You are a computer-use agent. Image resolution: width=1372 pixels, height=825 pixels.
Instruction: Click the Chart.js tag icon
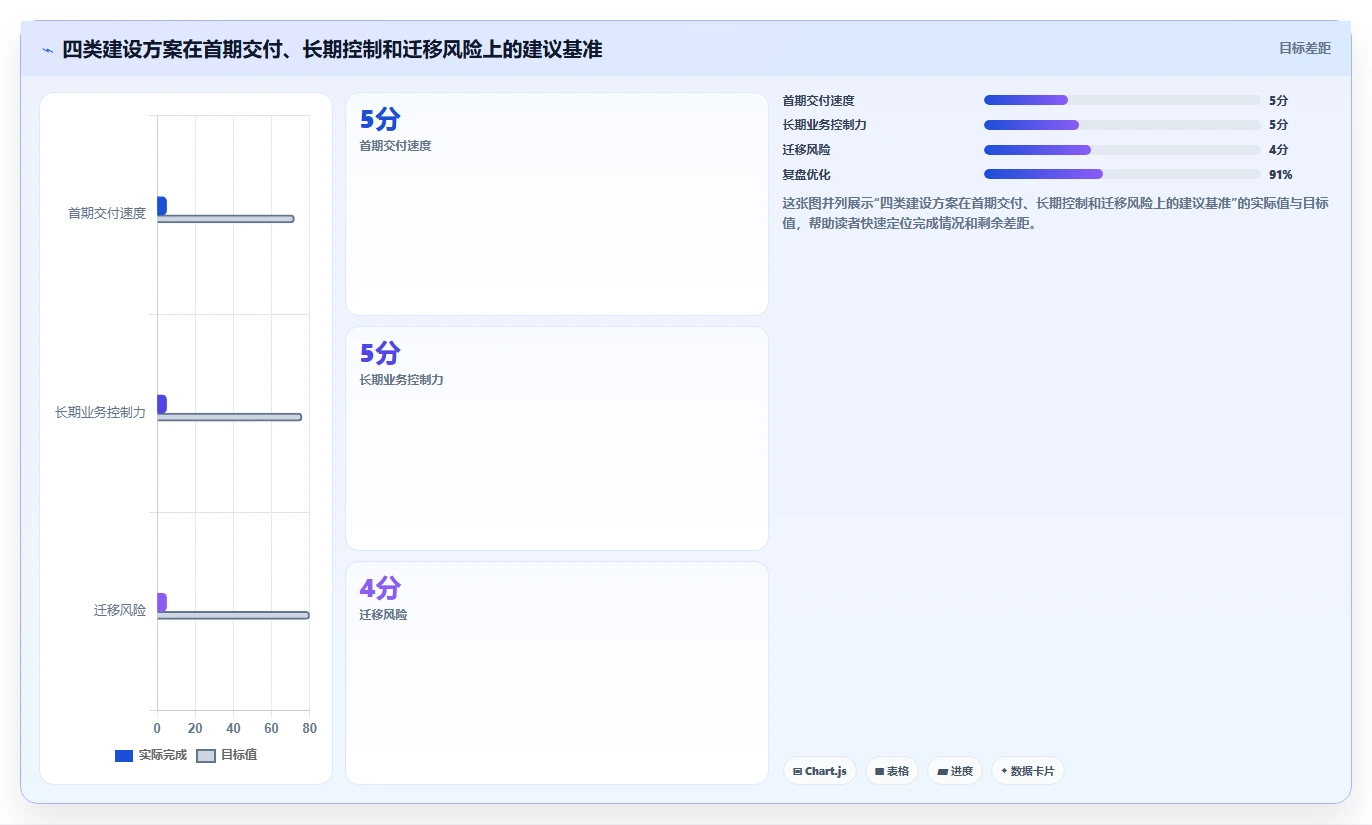tap(797, 772)
